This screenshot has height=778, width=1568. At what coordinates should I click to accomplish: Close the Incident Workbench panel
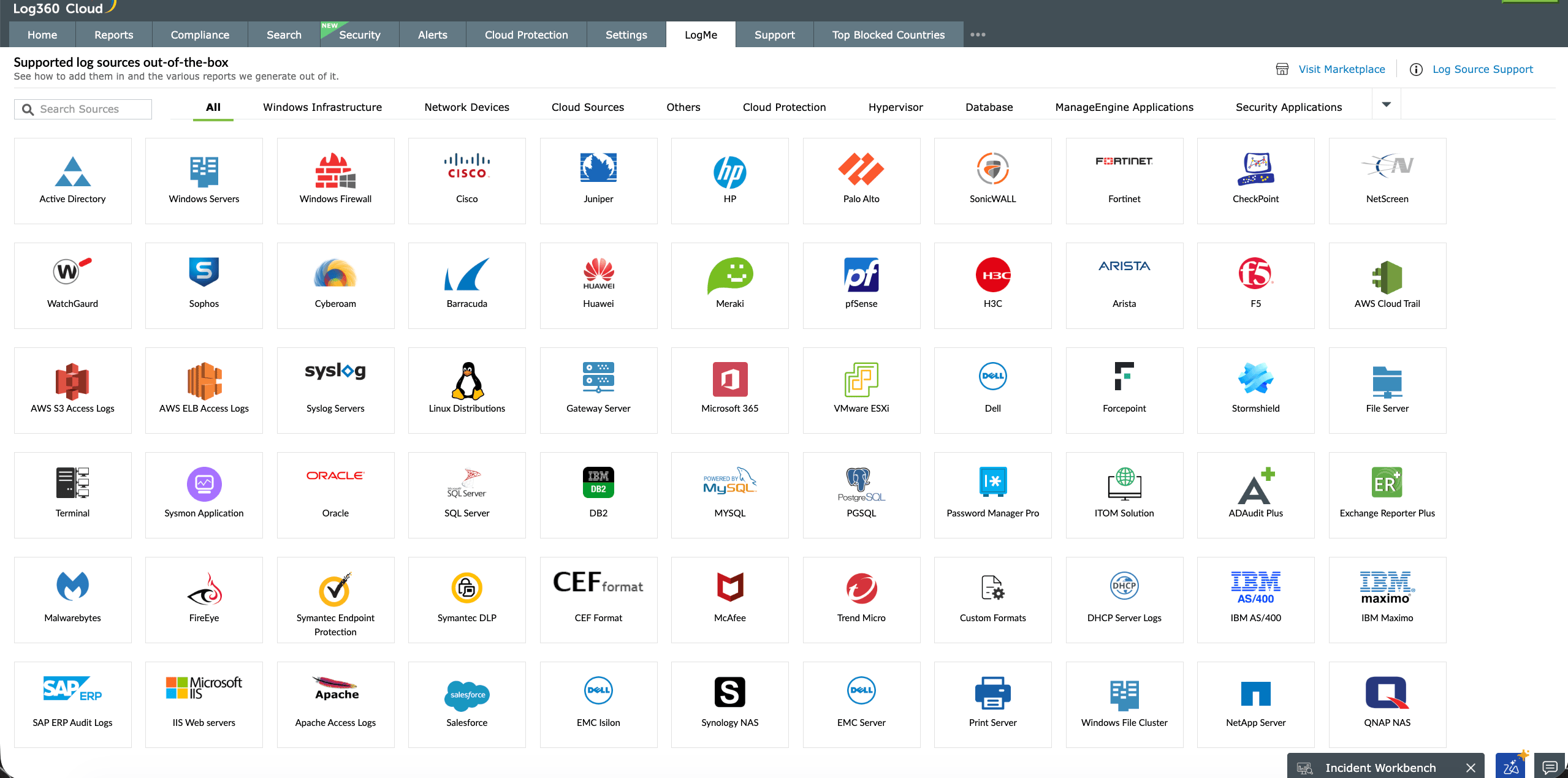(x=1471, y=768)
